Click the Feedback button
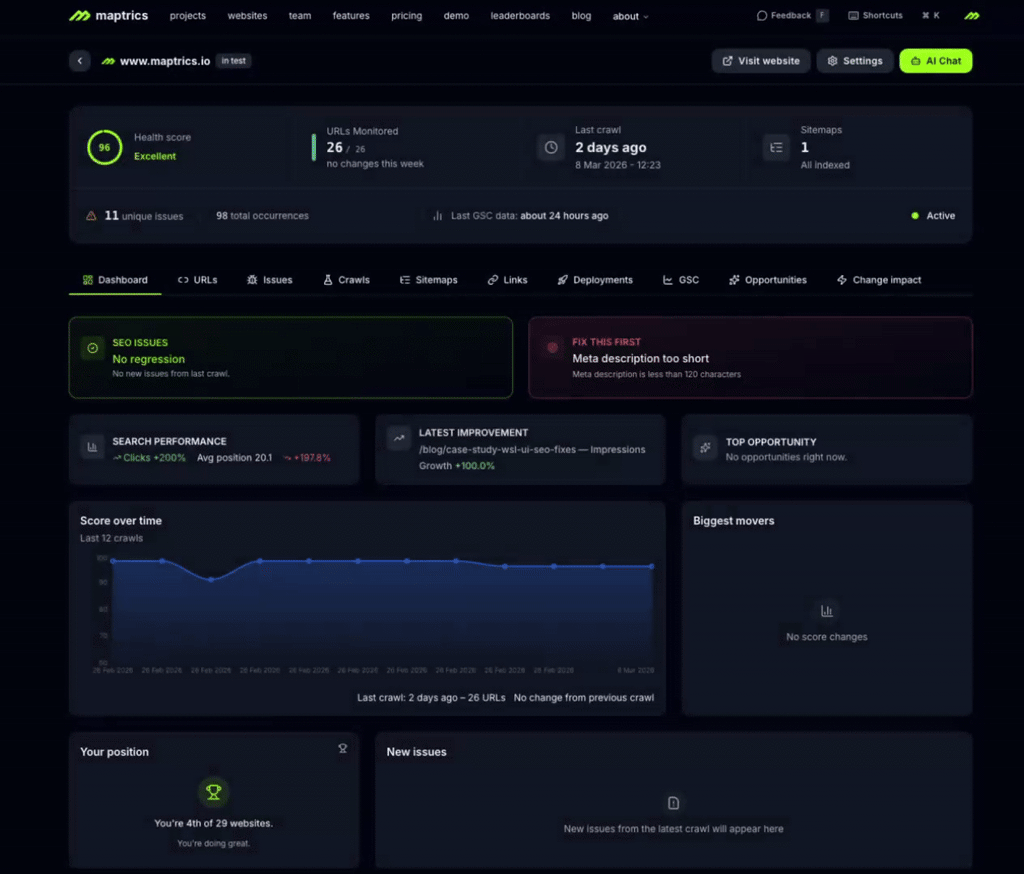1024x874 pixels. (x=792, y=15)
